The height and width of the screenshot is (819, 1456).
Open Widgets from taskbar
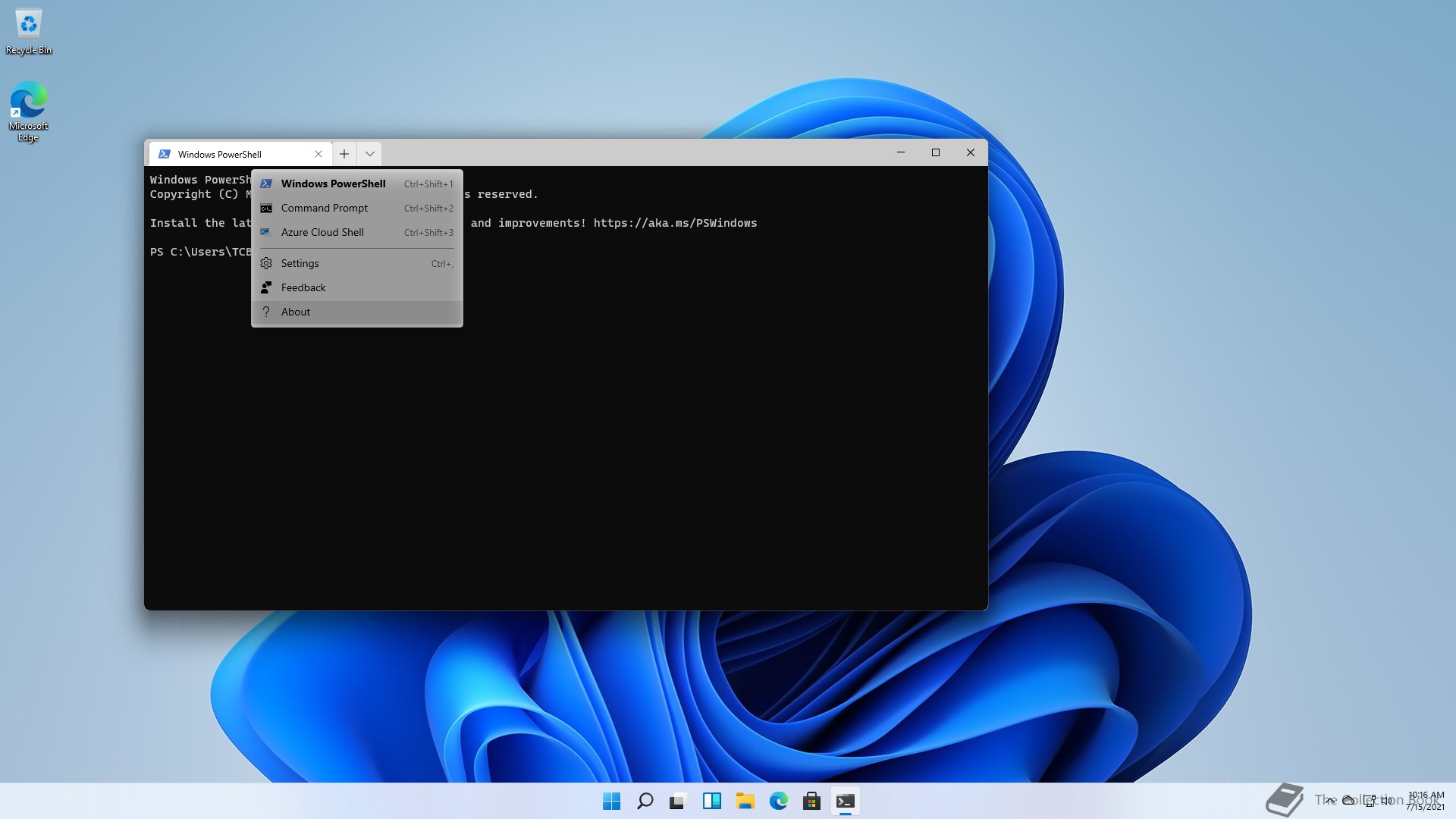coord(711,801)
